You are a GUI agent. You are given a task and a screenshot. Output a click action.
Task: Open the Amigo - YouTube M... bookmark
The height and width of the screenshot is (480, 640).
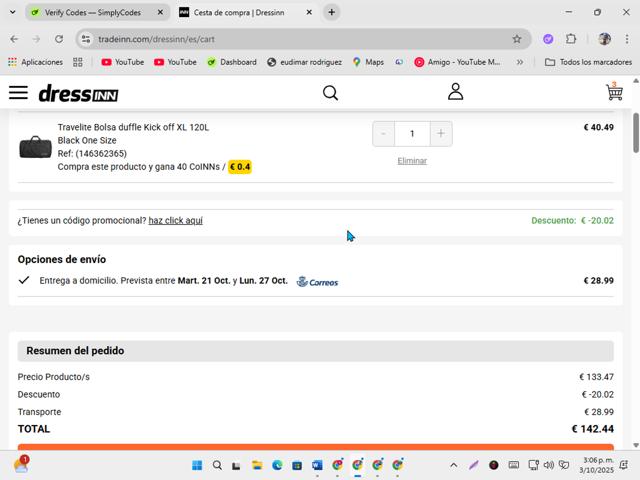pos(457,62)
